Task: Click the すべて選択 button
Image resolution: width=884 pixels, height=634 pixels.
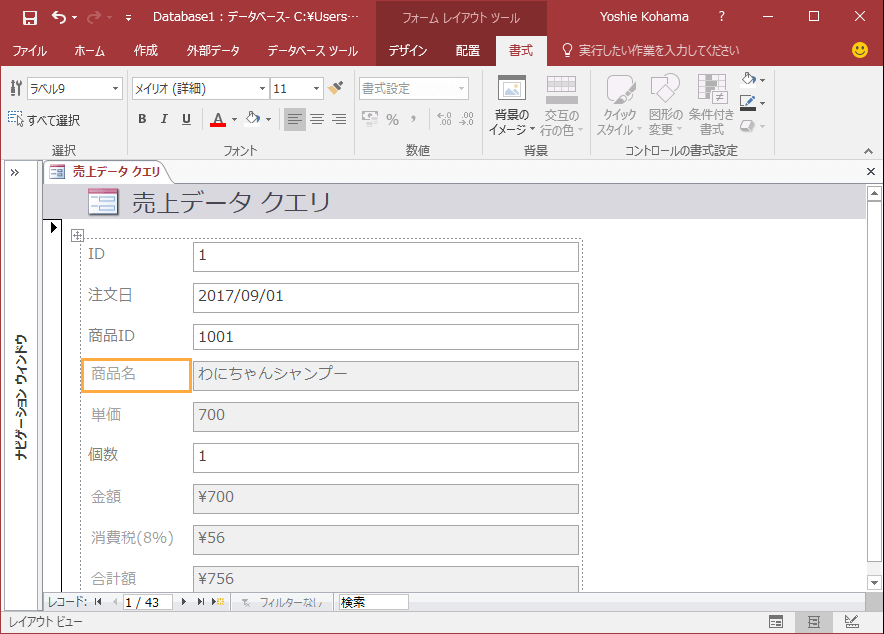Action: (44, 120)
